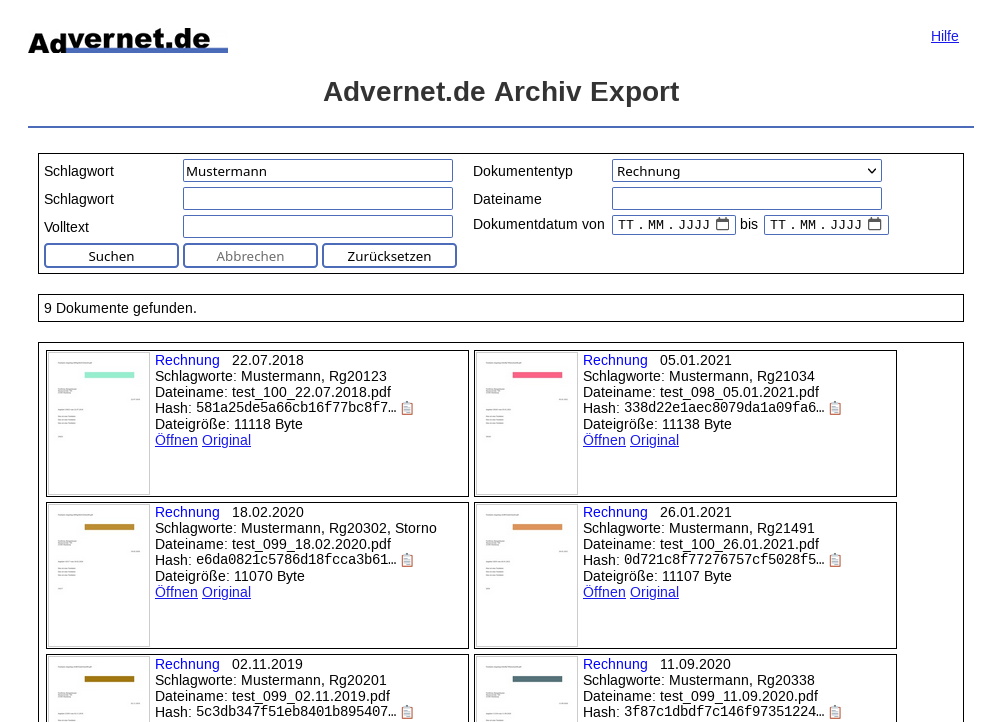Image resolution: width=1002 pixels, height=722 pixels.
Task: Open calendar picker for the bis date
Action: click(x=875, y=224)
